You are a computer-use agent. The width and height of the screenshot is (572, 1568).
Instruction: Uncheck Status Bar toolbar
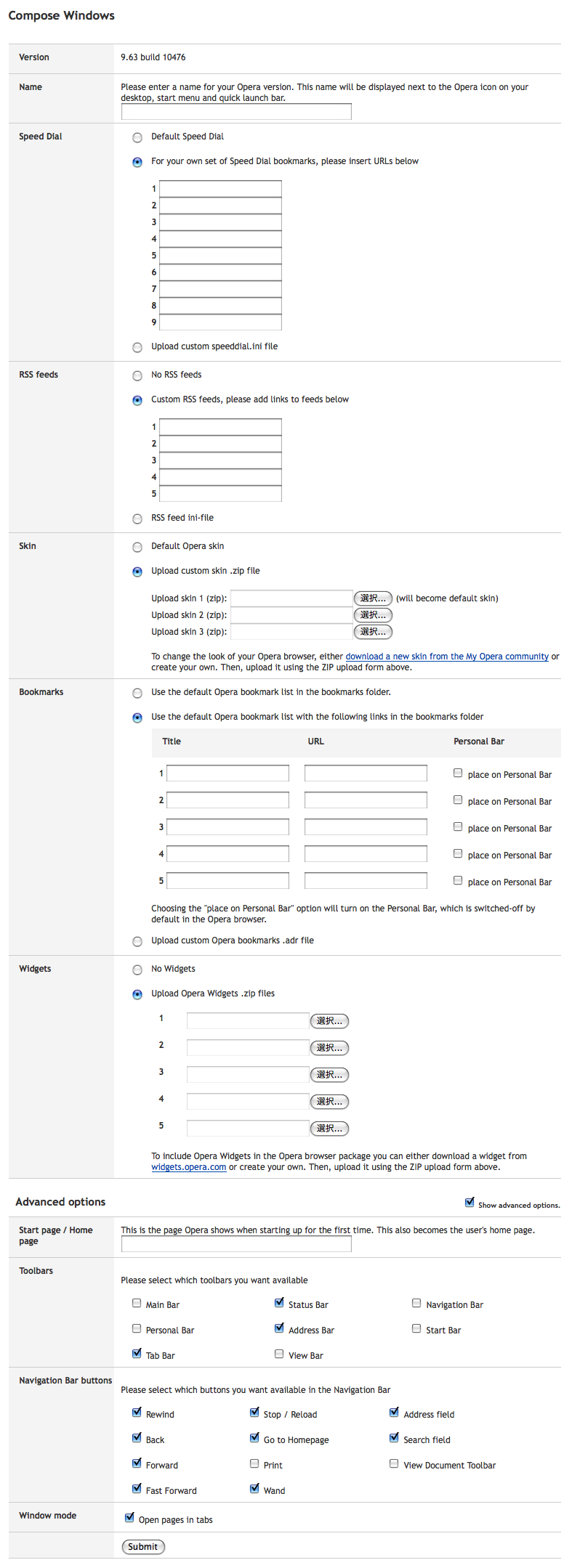click(x=279, y=1304)
